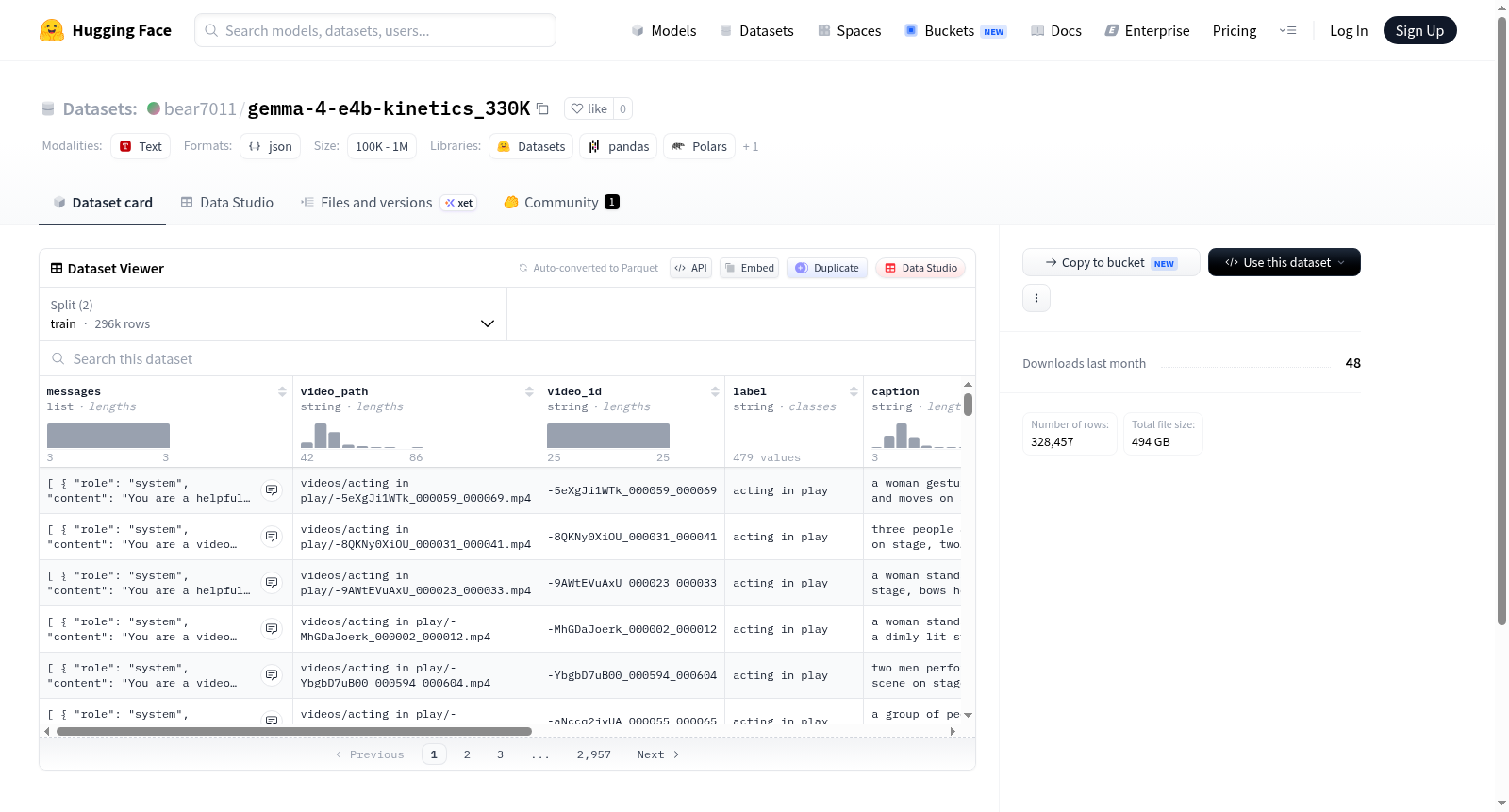Expand the Split train dropdown
The width and height of the screenshot is (1509, 812).
[x=273, y=314]
